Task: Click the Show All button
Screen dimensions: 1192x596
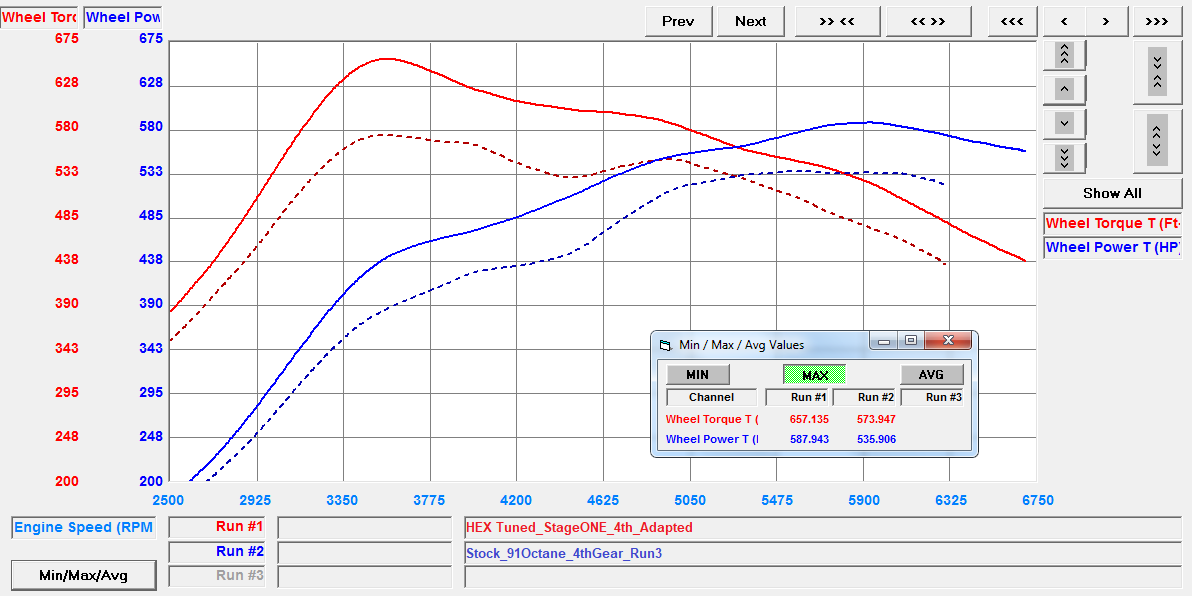Action: (x=1112, y=193)
